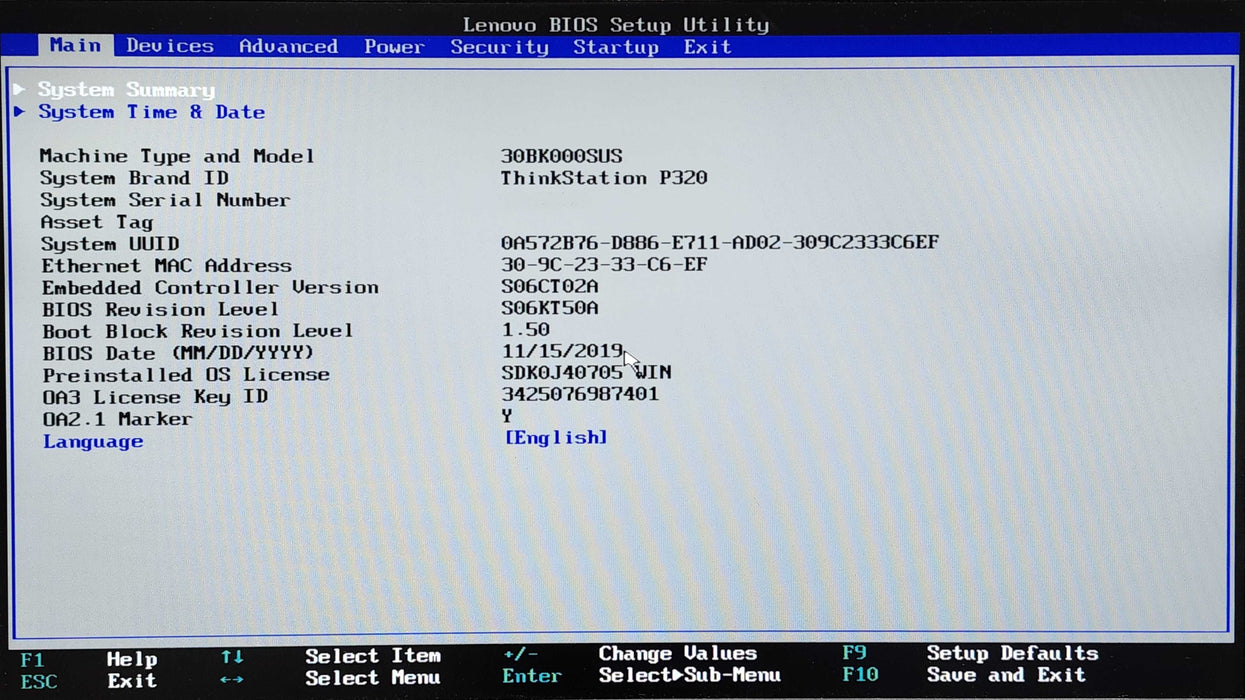
Task: Click the Embedded Controller Version label
Action: click(x=210, y=288)
